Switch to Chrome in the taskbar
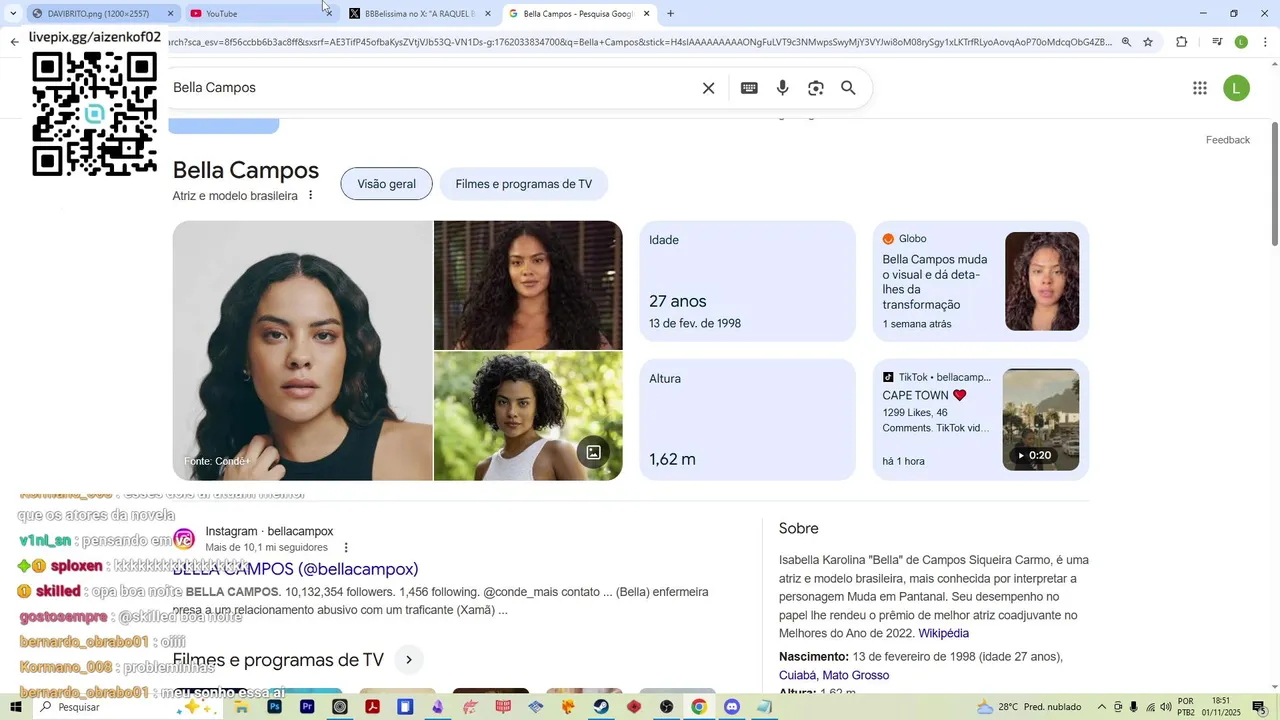Viewport: 1280px width, 720px height. coord(699,707)
